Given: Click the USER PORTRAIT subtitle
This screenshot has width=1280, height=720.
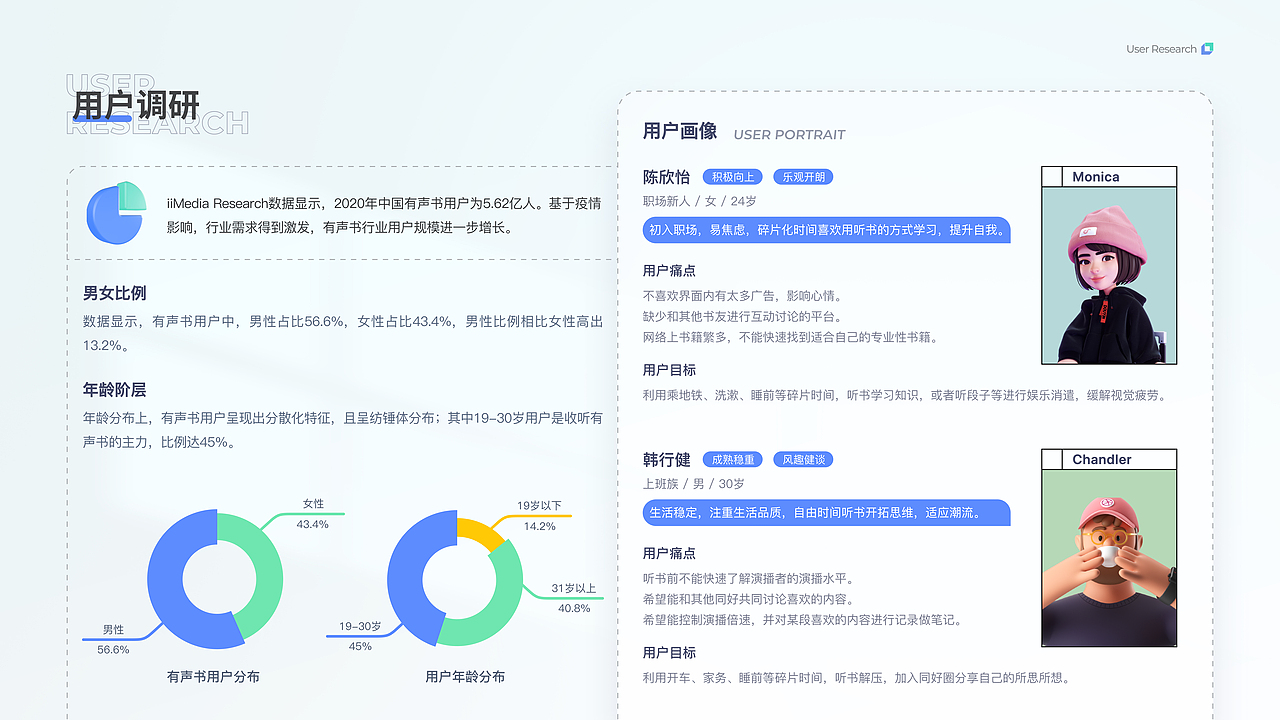Looking at the screenshot, I should pos(790,134).
